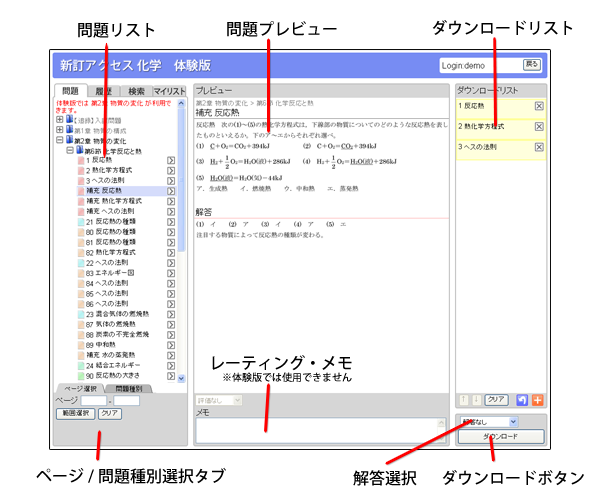This screenshot has width=600, height=500.
Task: Switch to the 履歴 tab
Action: pyautogui.click(x=103, y=91)
